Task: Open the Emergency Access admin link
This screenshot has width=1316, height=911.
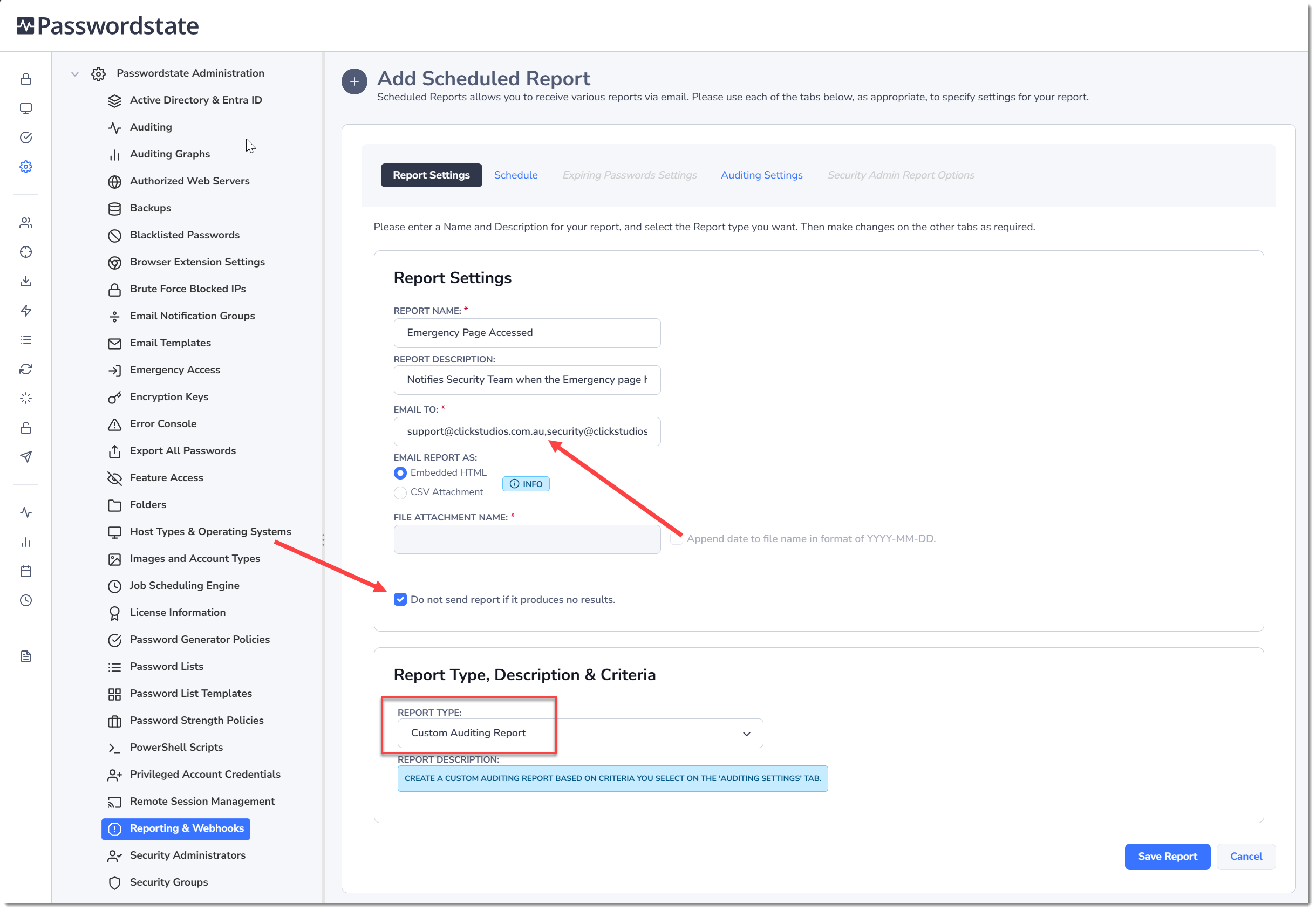Action: [175, 370]
